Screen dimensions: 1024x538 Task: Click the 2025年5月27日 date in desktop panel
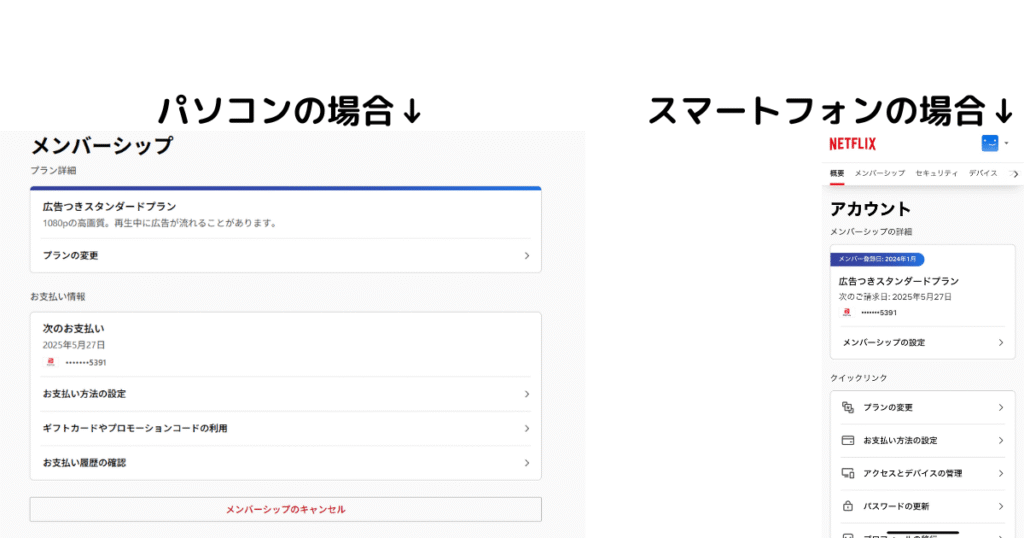click(74, 345)
